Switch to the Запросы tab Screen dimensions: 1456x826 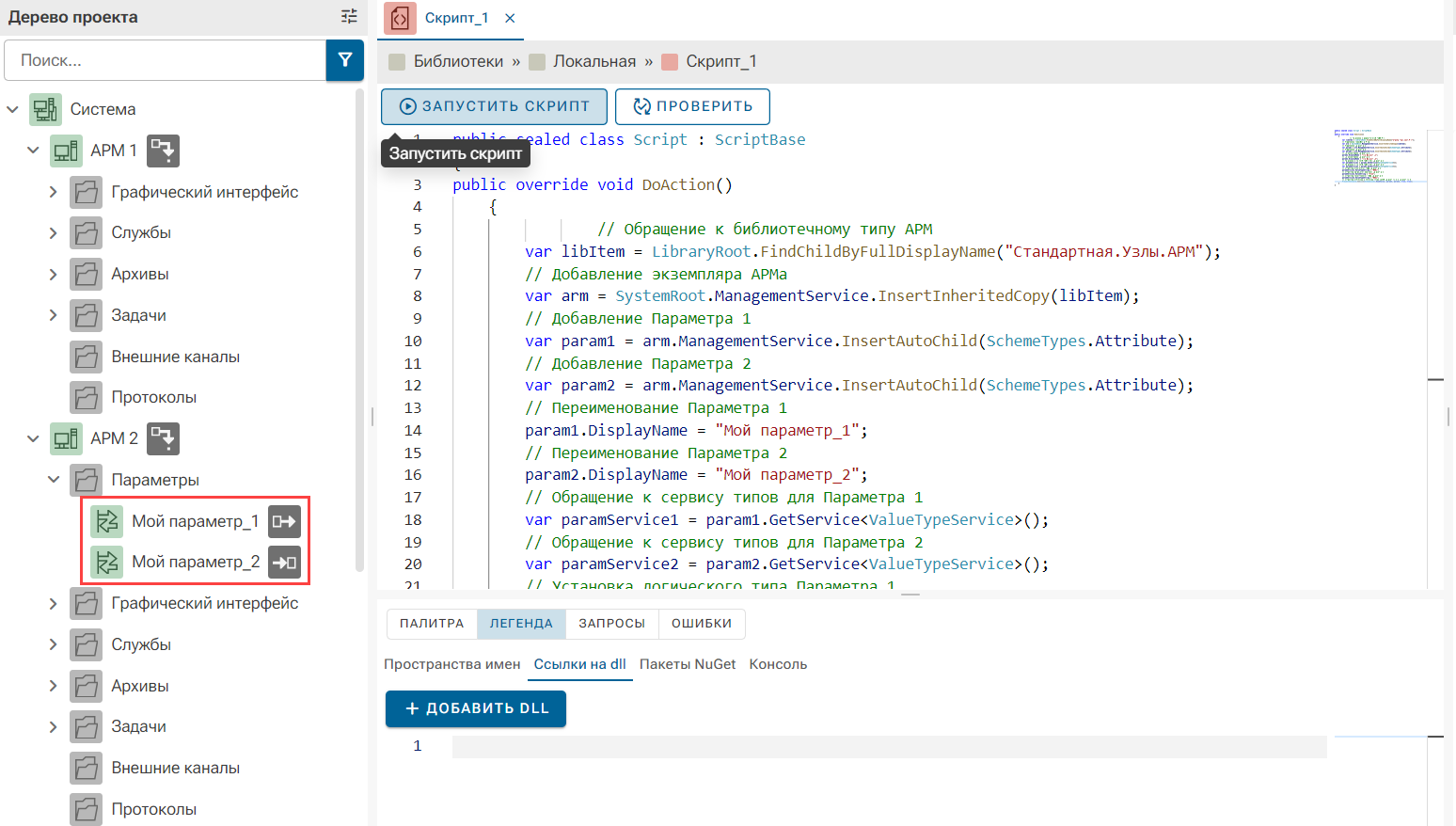pyautogui.click(x=612, y=624)
